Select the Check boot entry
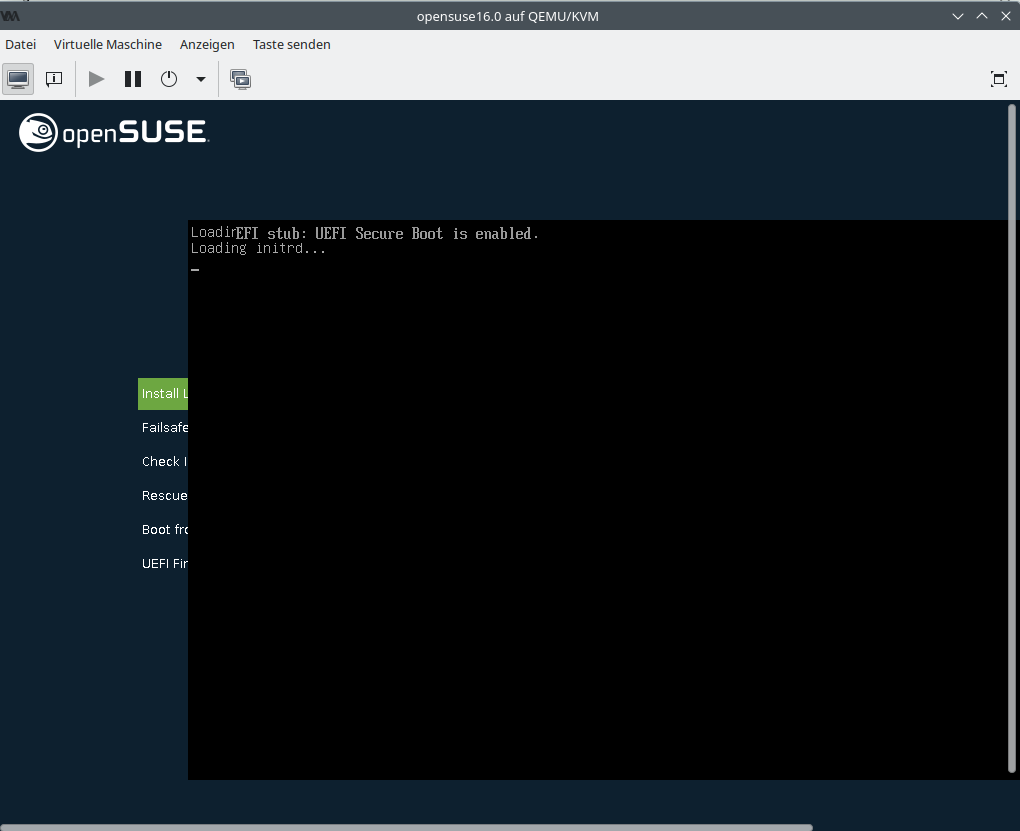This screenshot has height=831, width=1020. [165, 461]
